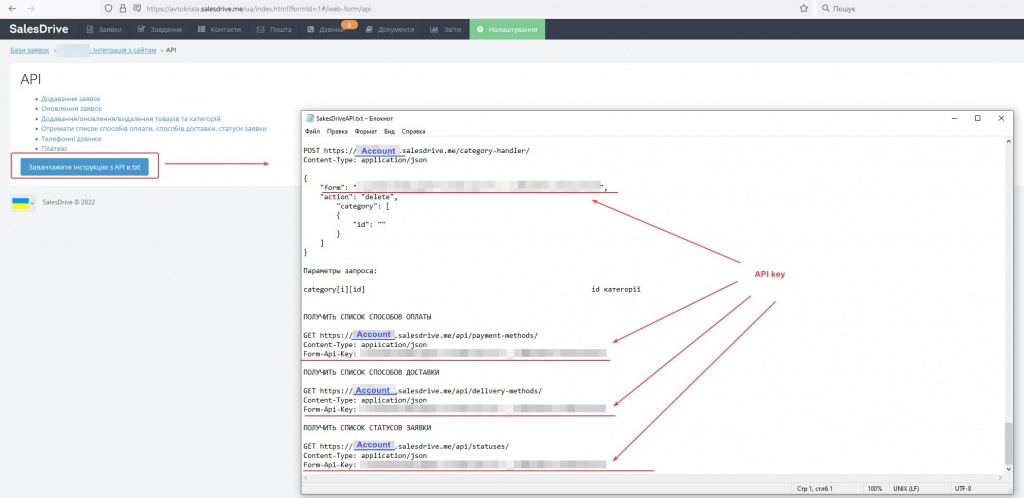Click the Notepad horizontal scrollbar right arrow
The image size is (1024, 498).
coord(999,478)
